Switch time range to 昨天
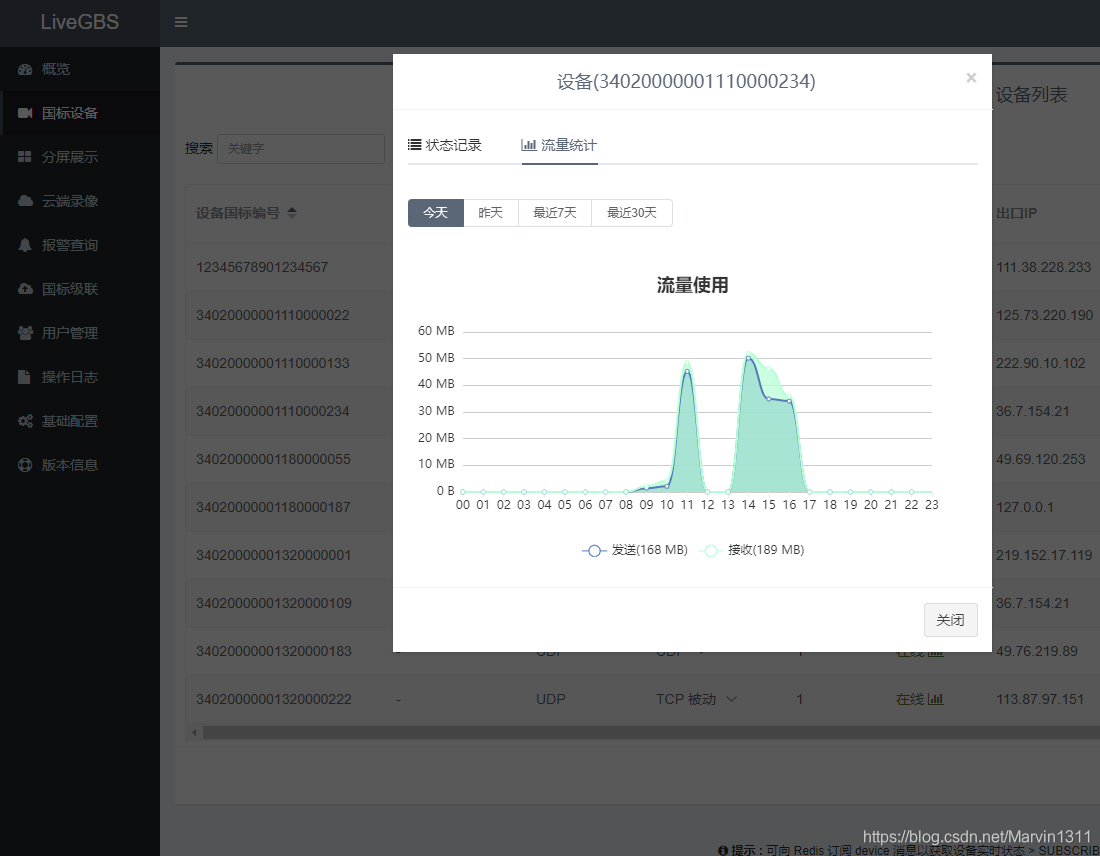The height and width of the screenshot is (856, 1100). point(491,213)
